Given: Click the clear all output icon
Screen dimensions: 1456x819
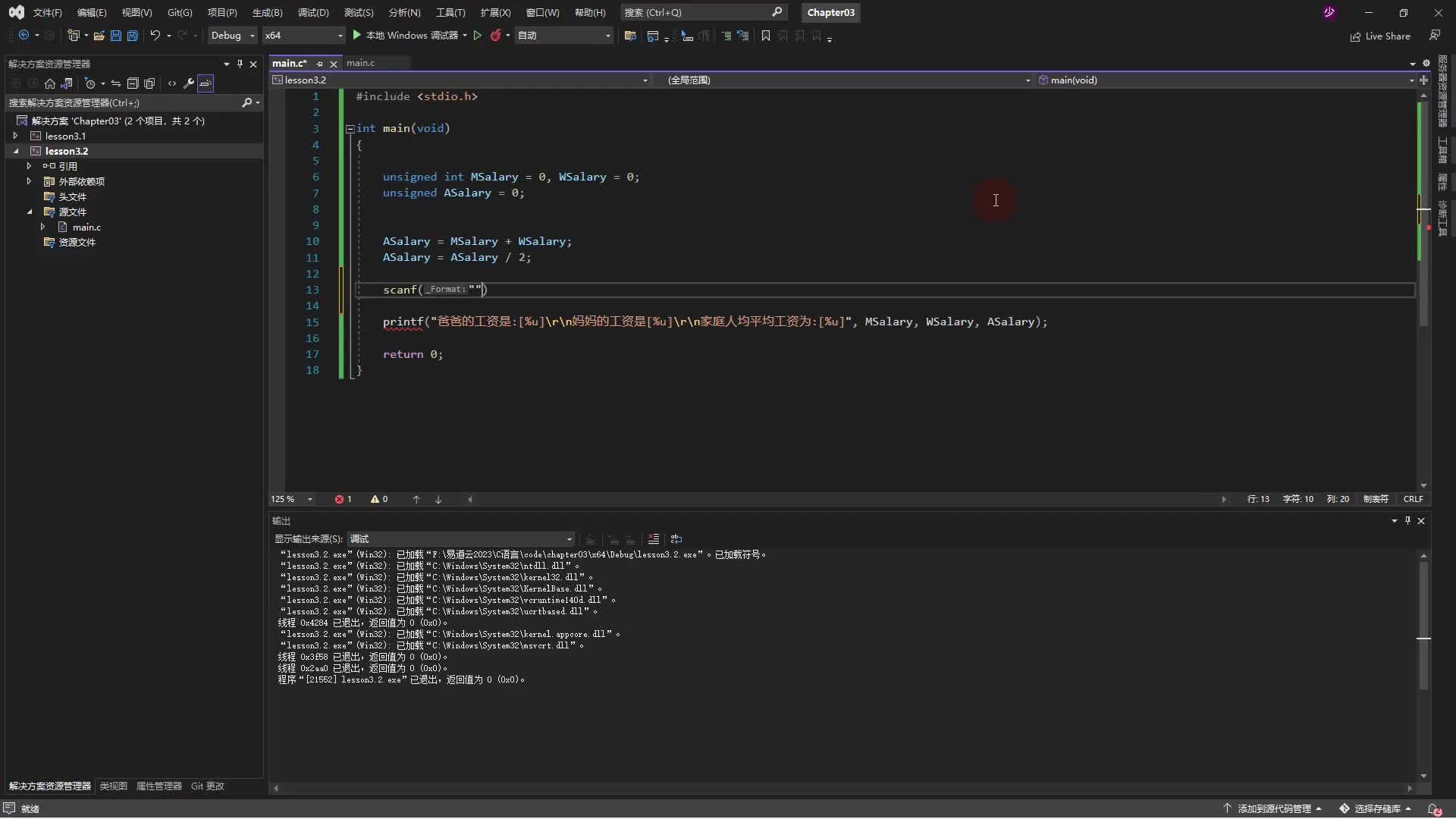Looking at the screenshot, I should (x=653, y=539).
